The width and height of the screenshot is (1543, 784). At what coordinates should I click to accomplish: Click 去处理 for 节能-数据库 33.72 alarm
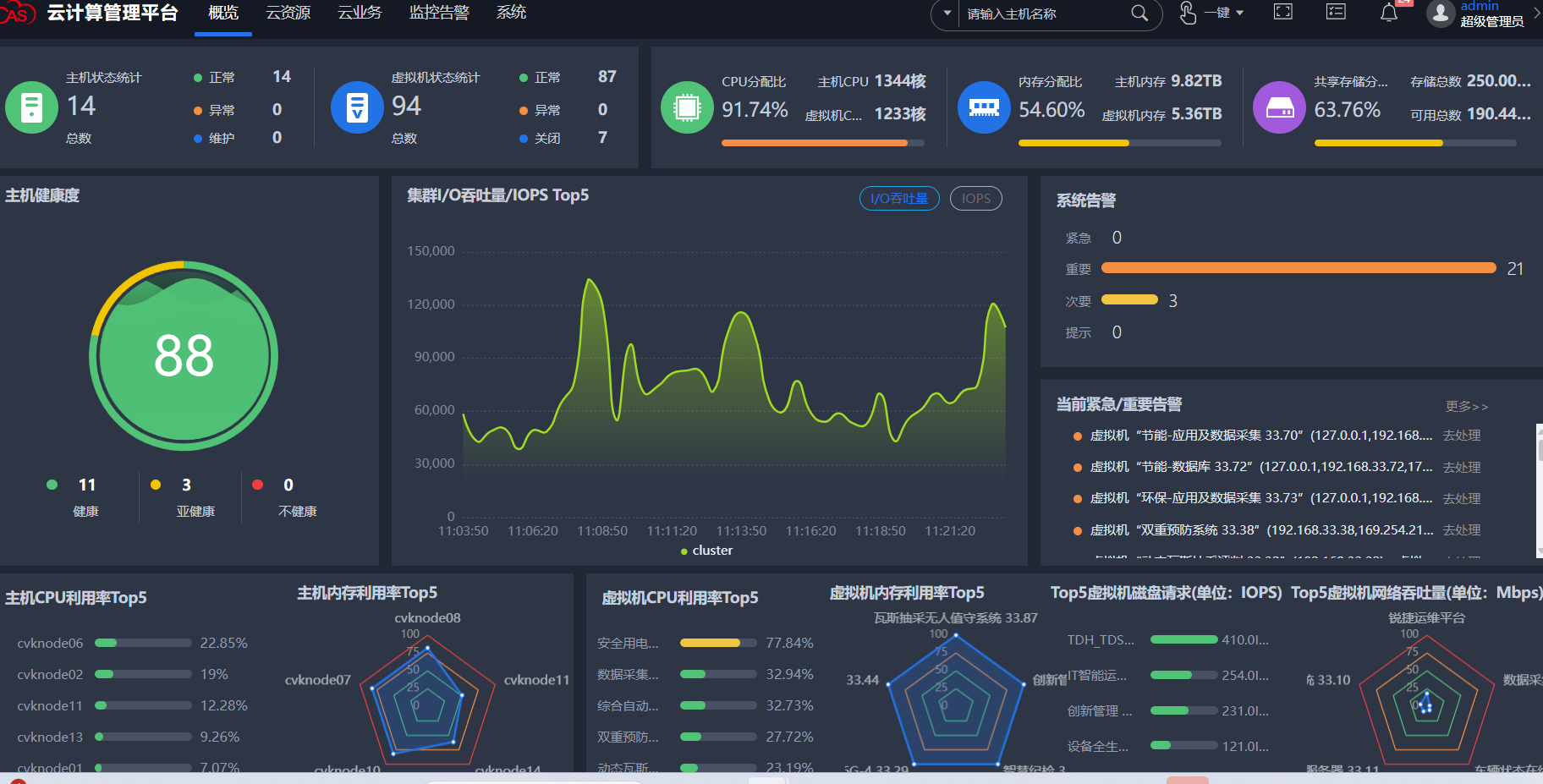[1462, 467]
